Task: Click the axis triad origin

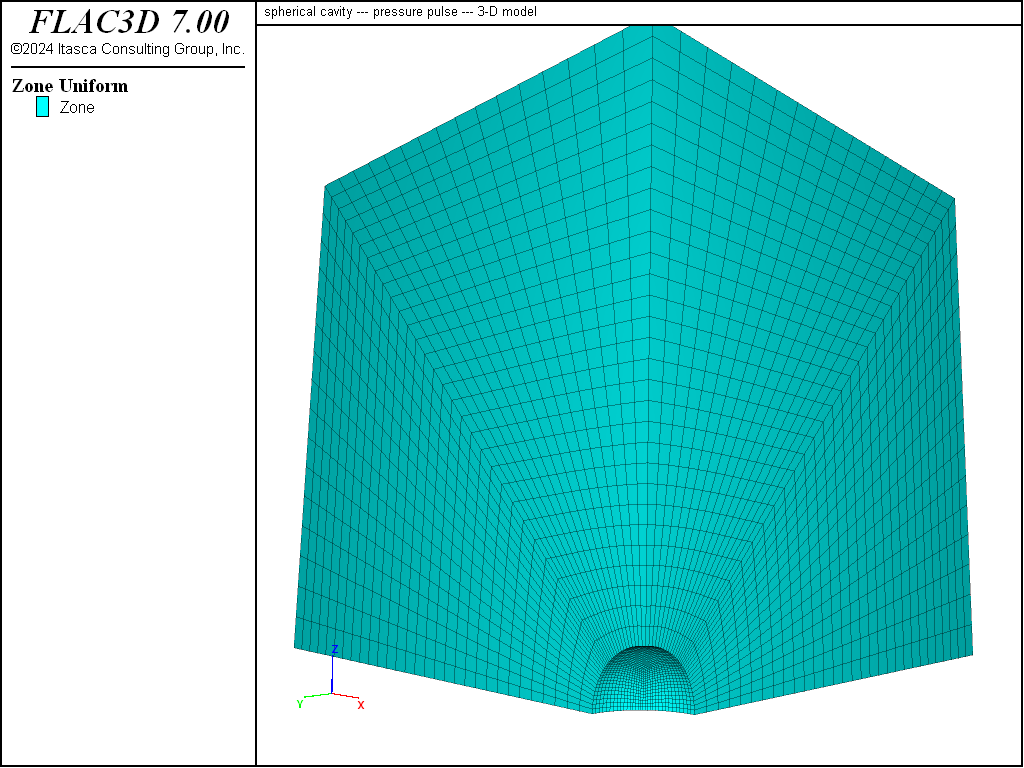Action: [332, 693]
